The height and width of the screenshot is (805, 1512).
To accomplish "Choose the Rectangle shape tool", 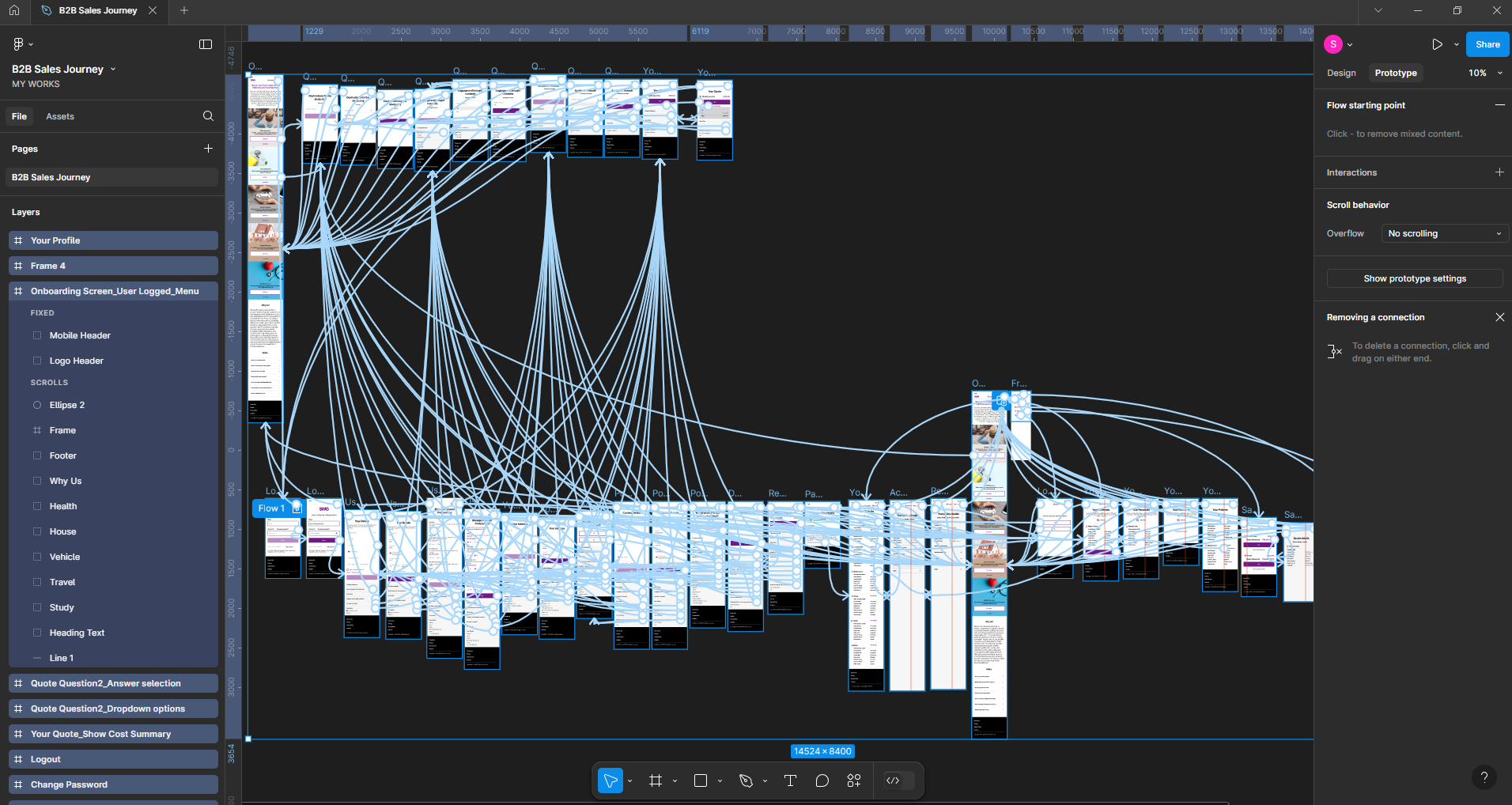I will tap(701, 780).
